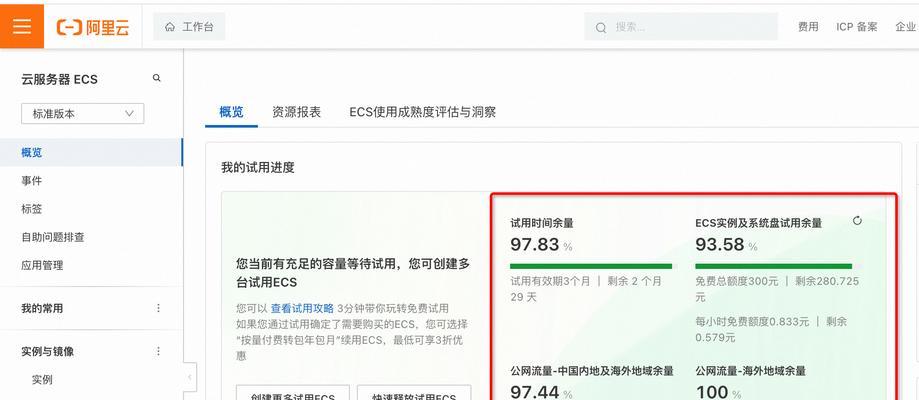
Task: Switch to the 资源报表 tab
Action: point(297,112)
